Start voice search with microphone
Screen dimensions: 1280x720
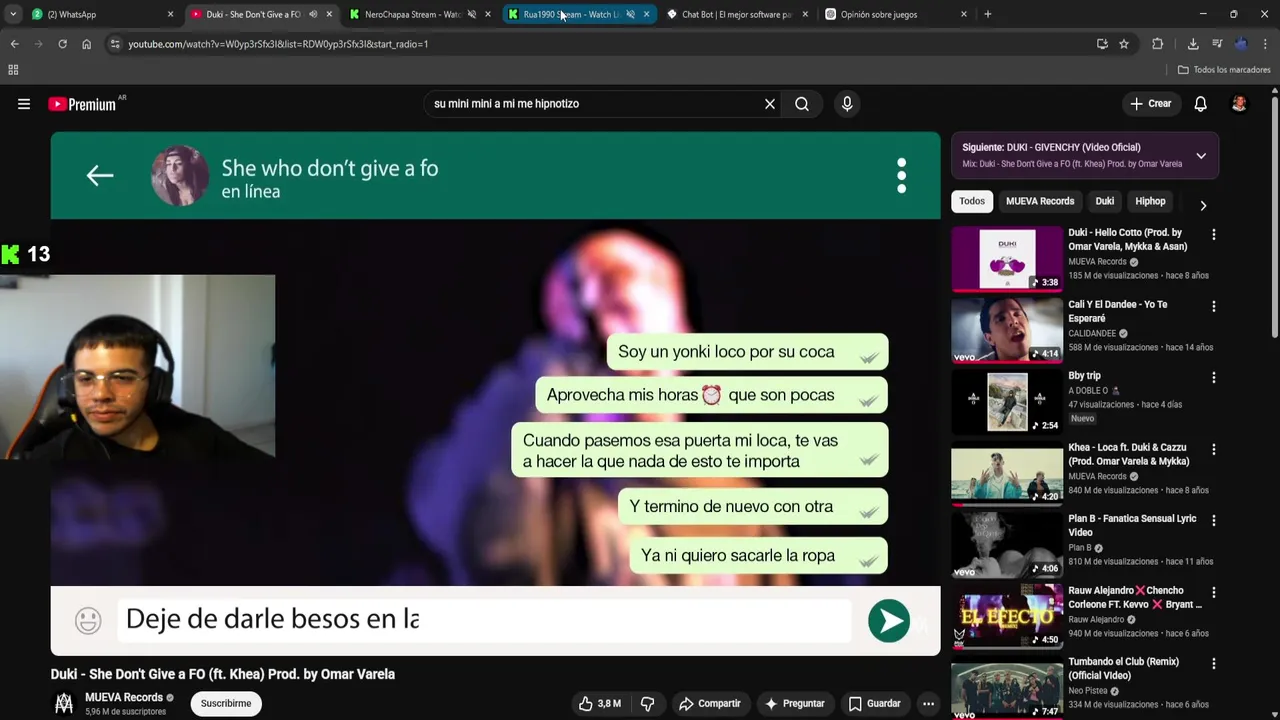[847, 104]
